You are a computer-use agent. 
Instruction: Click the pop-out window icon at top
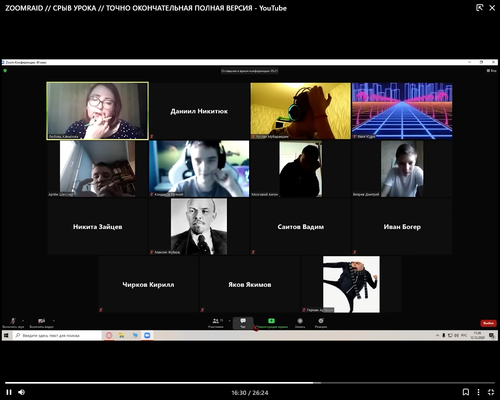point(479,8)
